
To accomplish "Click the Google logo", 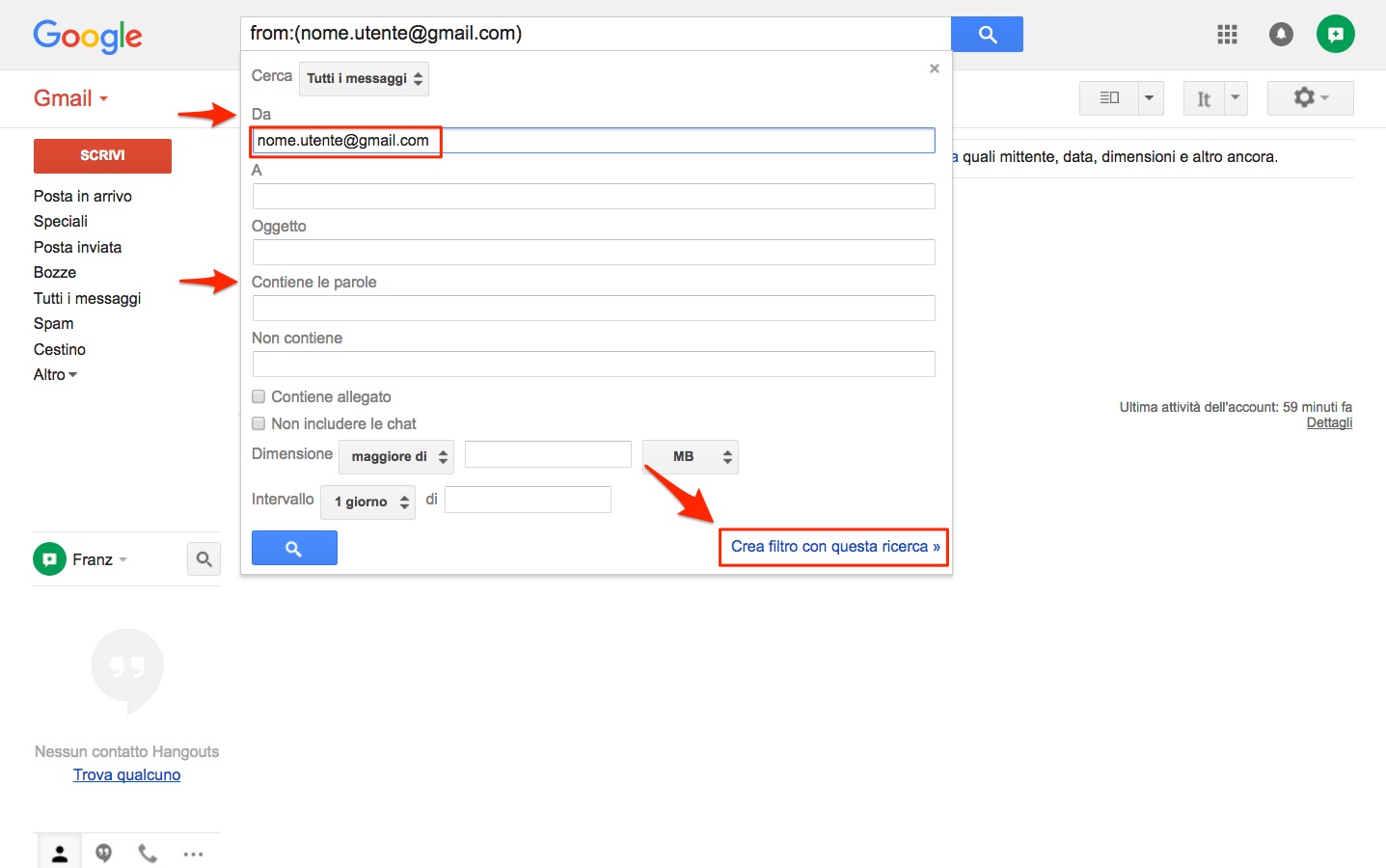I will pyautogui.click(x=88, y=36).
